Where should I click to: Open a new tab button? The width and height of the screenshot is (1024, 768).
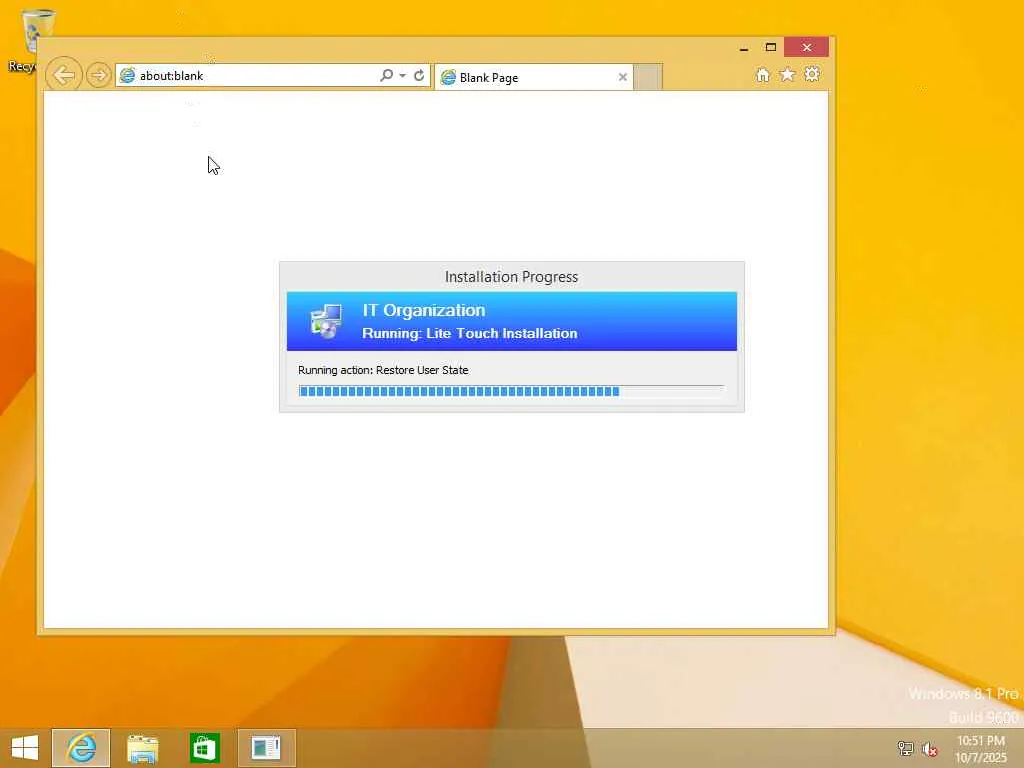(x=648, y=77)
